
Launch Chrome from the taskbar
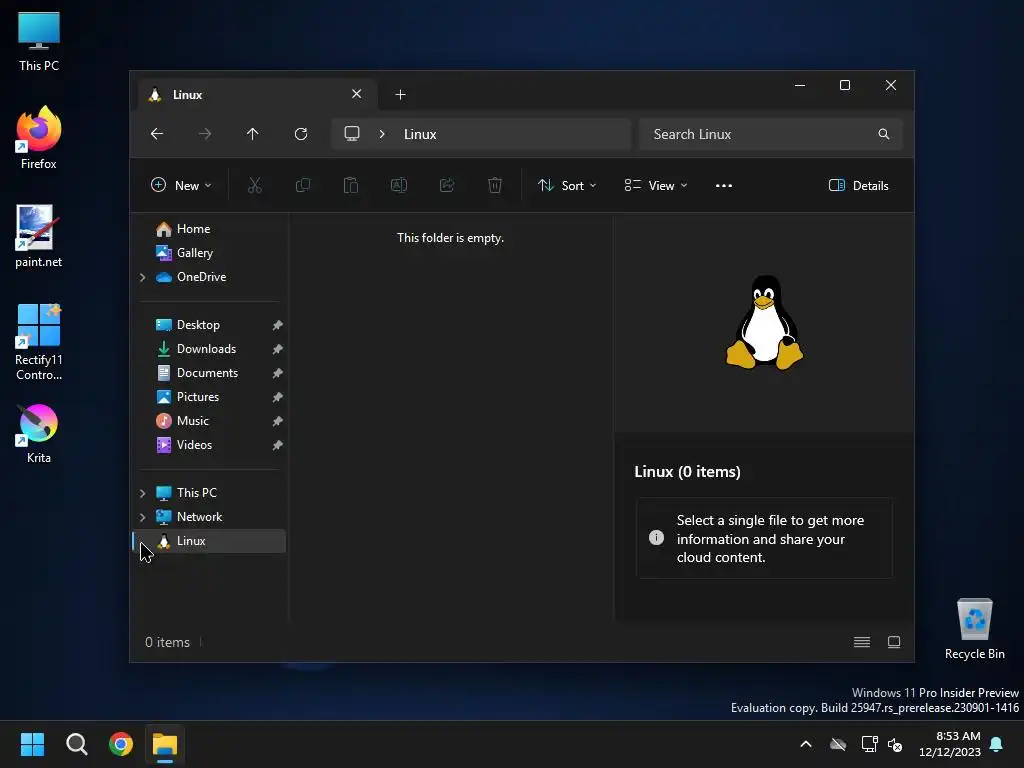[x=121, y=744]
